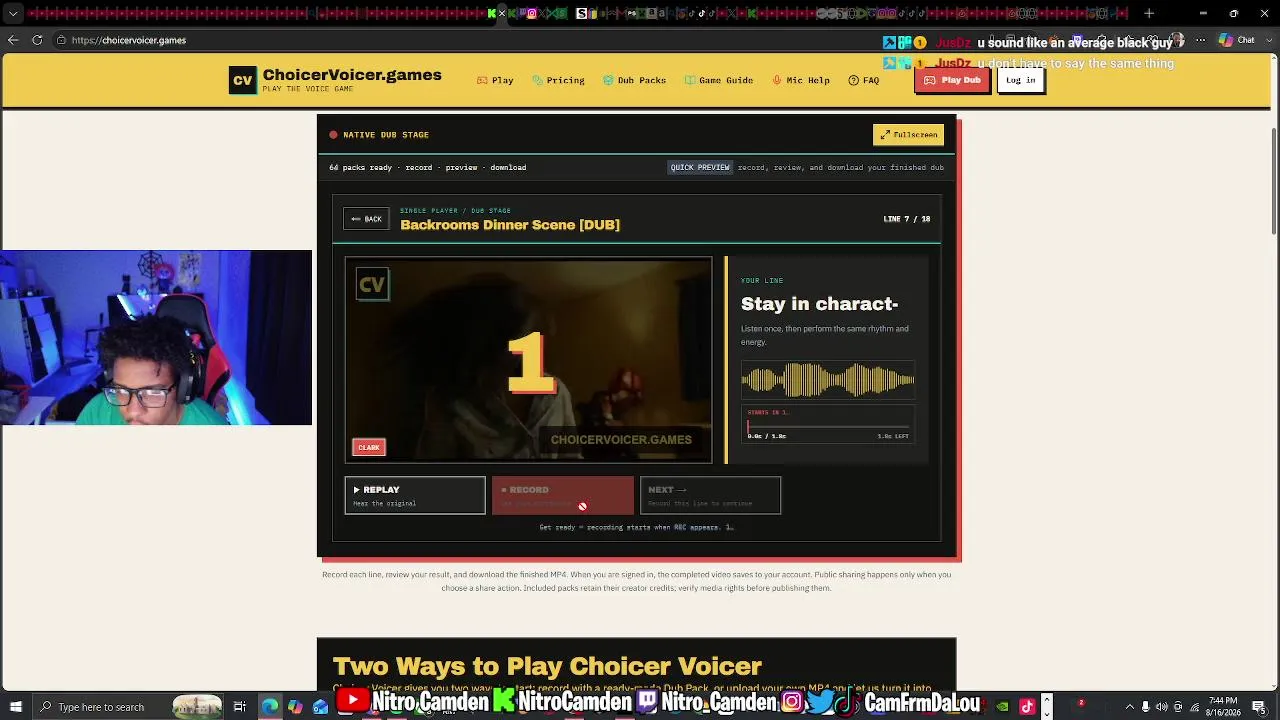The image size is (1280, 720).
Task: Click the Record button
Action: [562, 495]
